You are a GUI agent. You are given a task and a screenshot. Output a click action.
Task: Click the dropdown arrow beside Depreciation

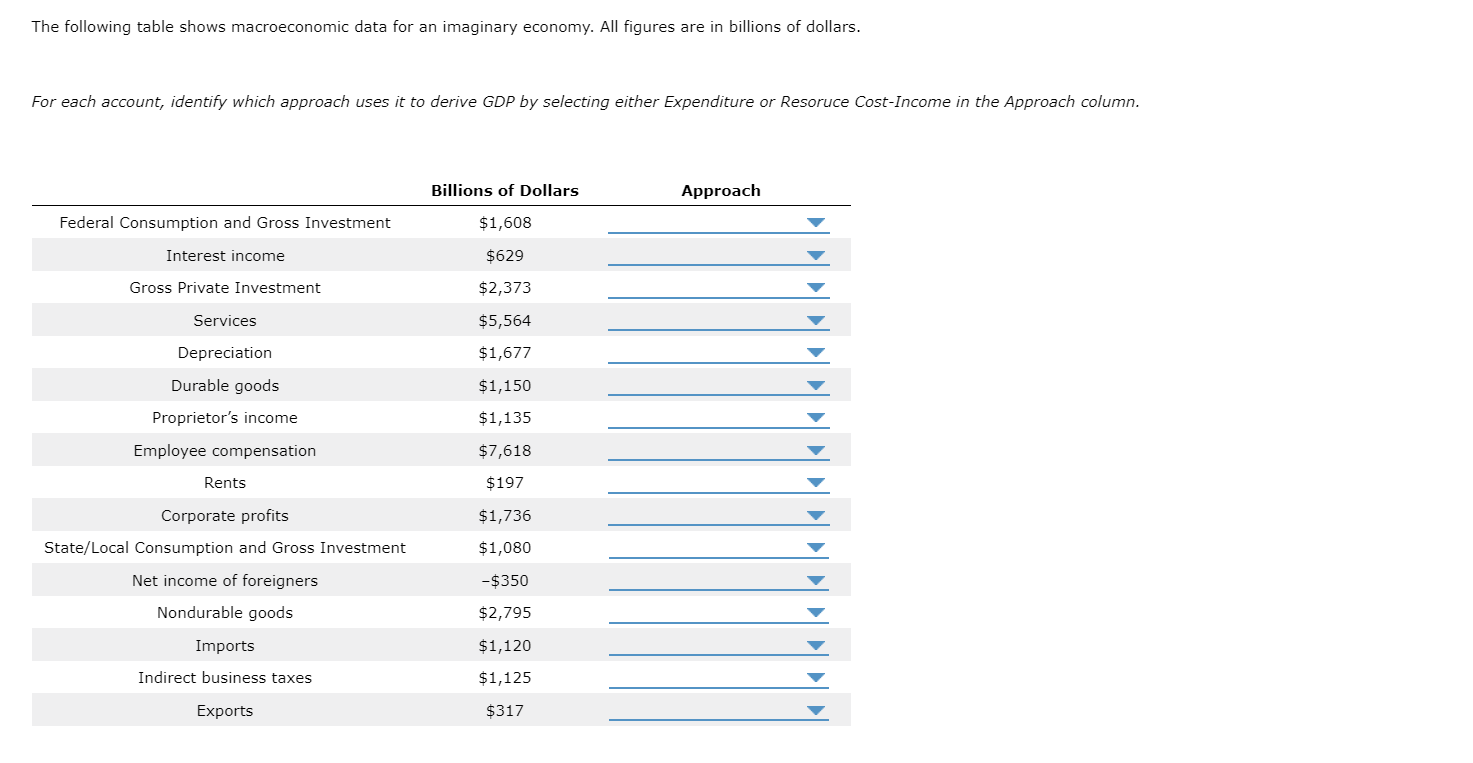(x=815, y=352)
